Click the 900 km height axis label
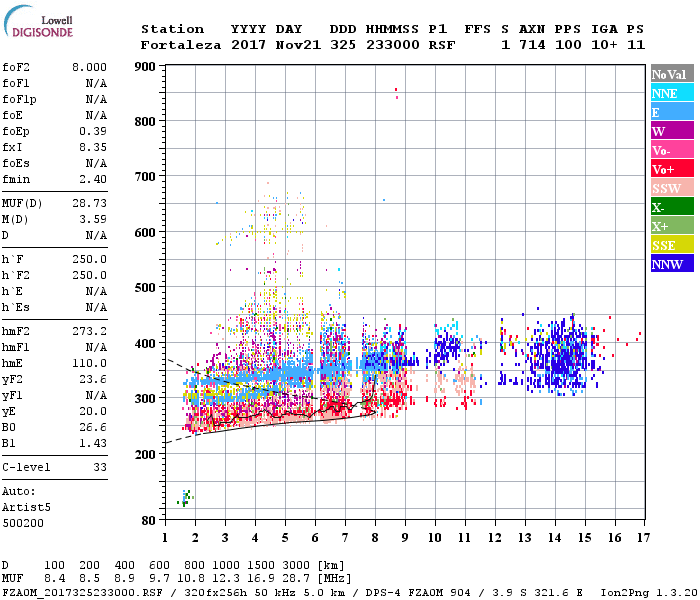 [x=145, y=67]
